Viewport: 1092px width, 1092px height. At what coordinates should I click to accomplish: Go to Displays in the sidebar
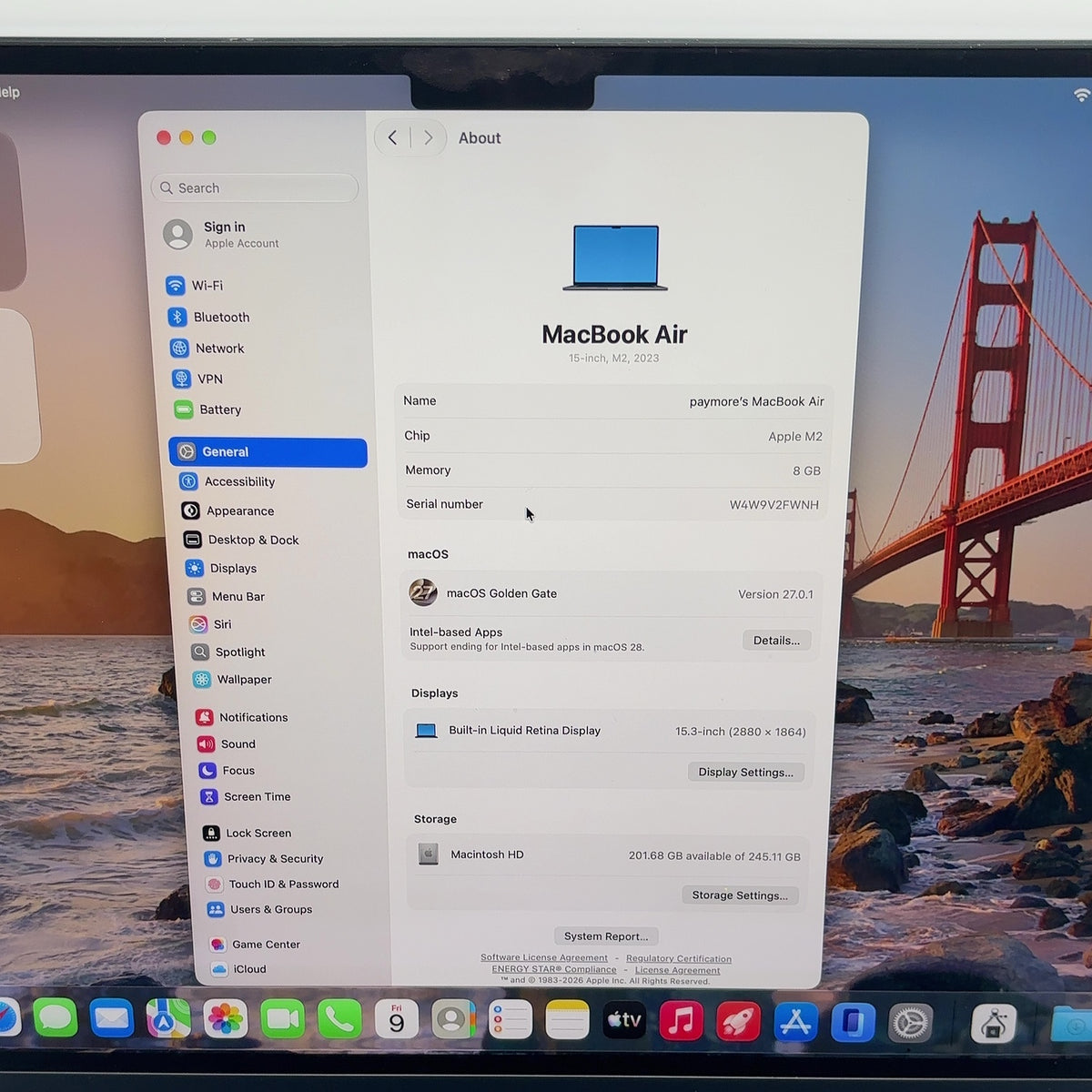pos(221,568)
